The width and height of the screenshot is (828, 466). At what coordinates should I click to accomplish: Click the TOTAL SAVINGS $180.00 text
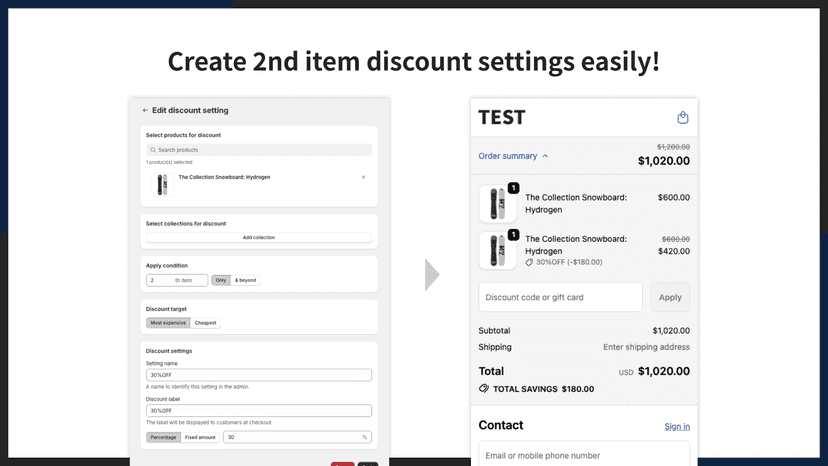(x=543, y=389)
